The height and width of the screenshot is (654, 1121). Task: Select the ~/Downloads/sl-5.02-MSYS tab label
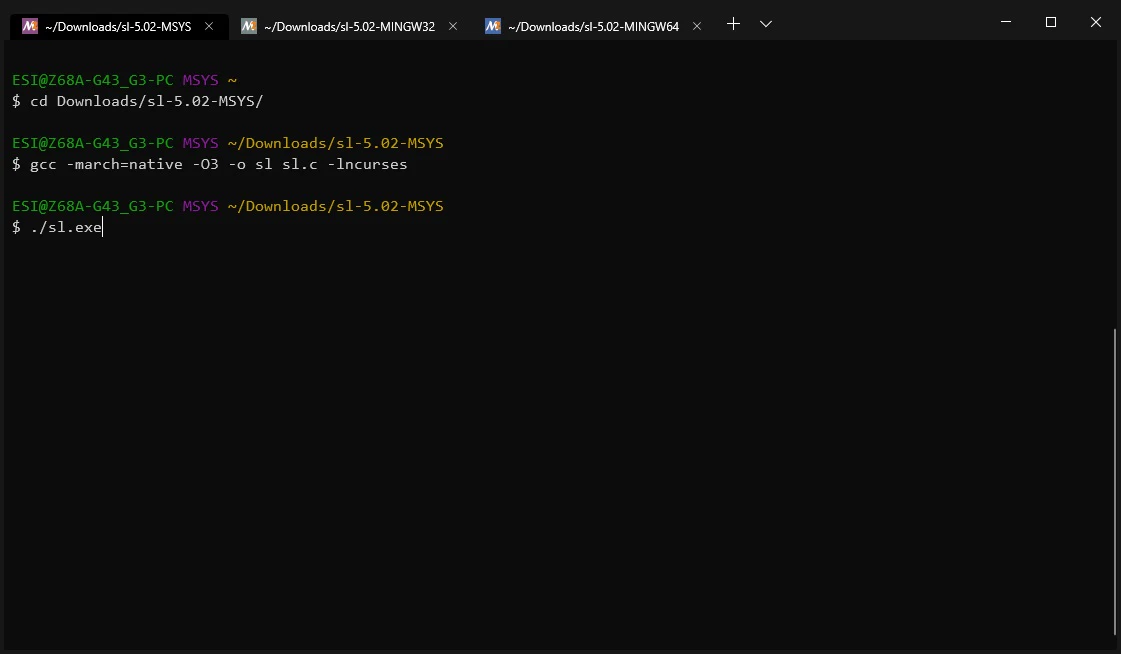(x=118, y=26)
